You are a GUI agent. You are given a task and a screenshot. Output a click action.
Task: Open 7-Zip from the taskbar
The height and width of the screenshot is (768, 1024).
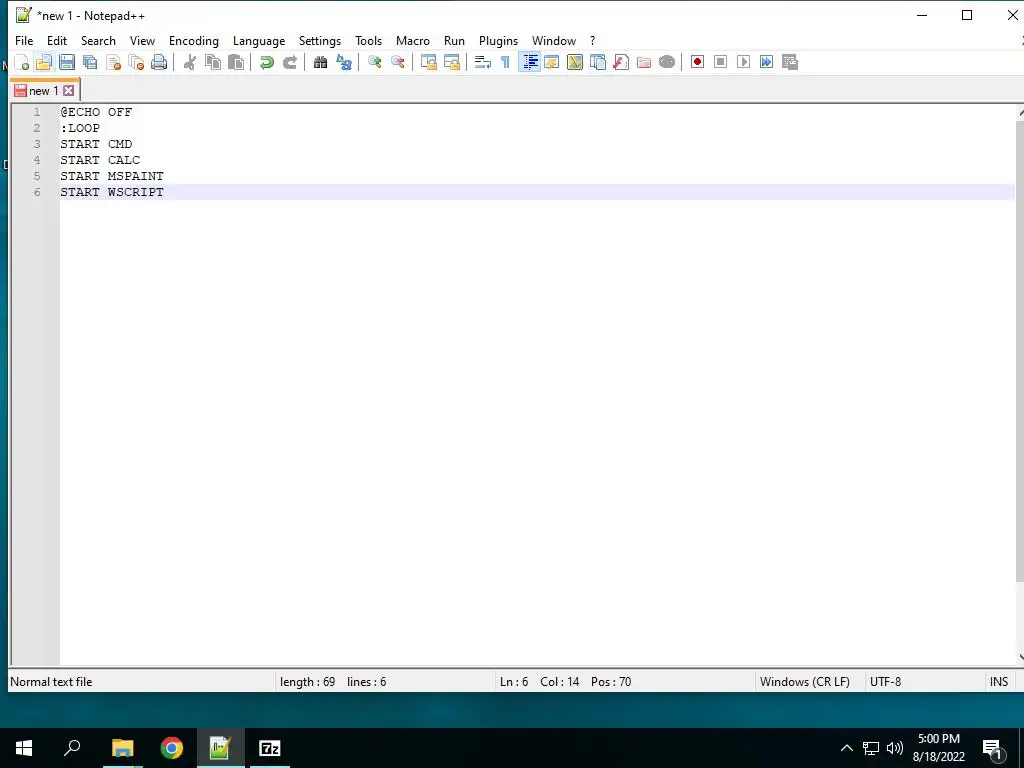click(x=270, y=748)
